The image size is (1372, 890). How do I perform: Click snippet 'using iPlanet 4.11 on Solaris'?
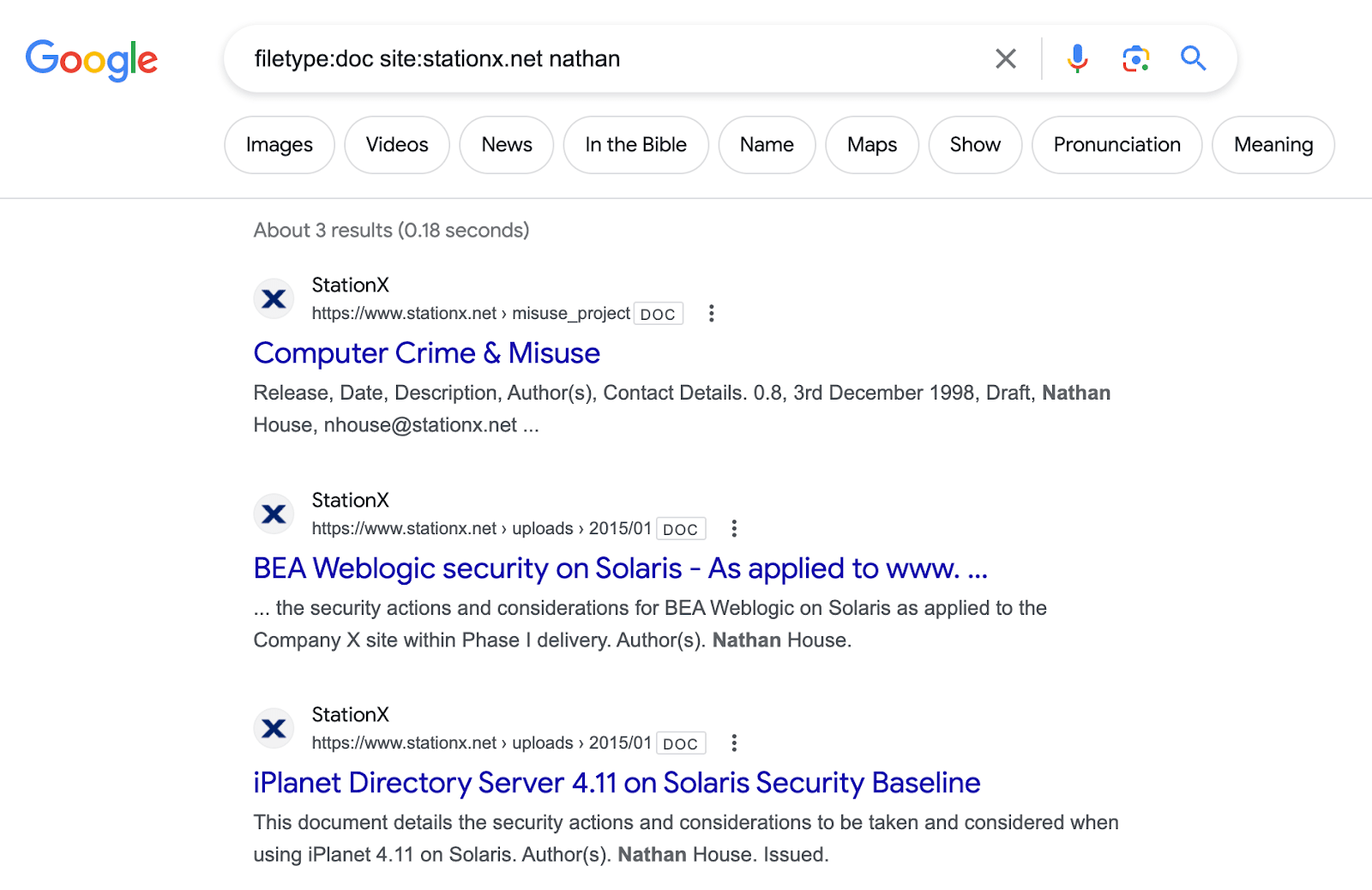coord(686,839)
